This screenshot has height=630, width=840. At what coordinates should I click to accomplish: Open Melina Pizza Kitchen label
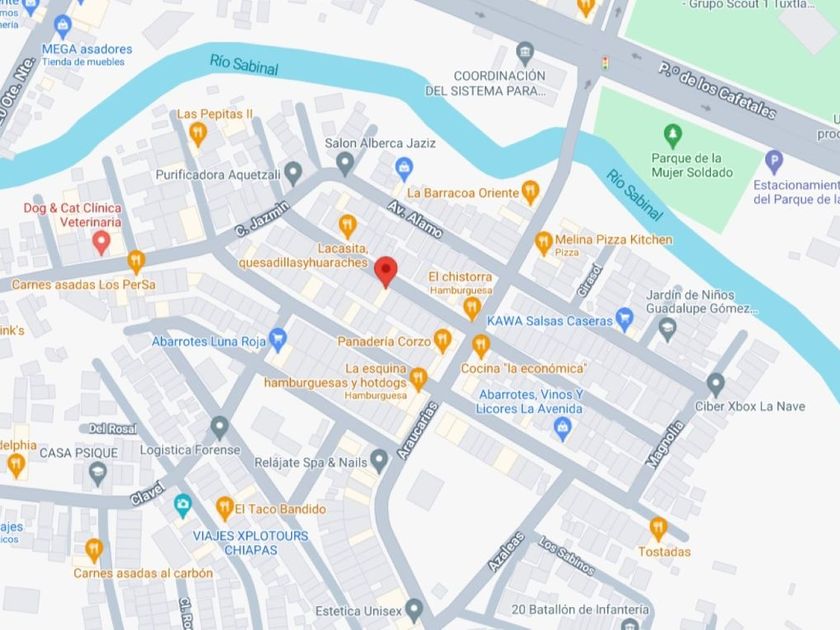click(x=613, y=239)
